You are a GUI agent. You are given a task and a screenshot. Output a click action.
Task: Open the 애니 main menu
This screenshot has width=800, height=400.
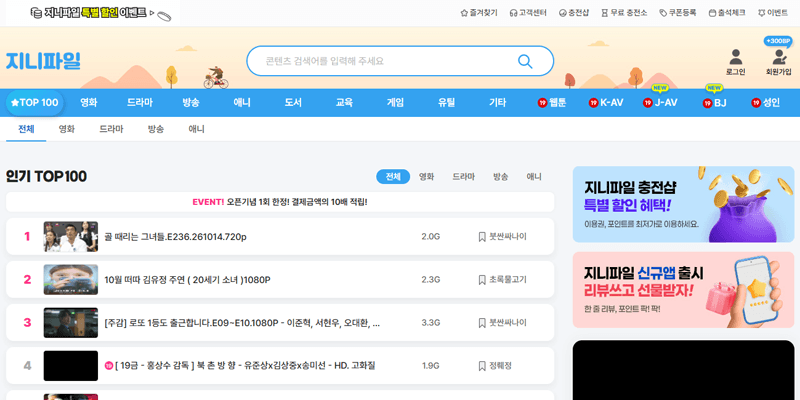coord(242,103)
